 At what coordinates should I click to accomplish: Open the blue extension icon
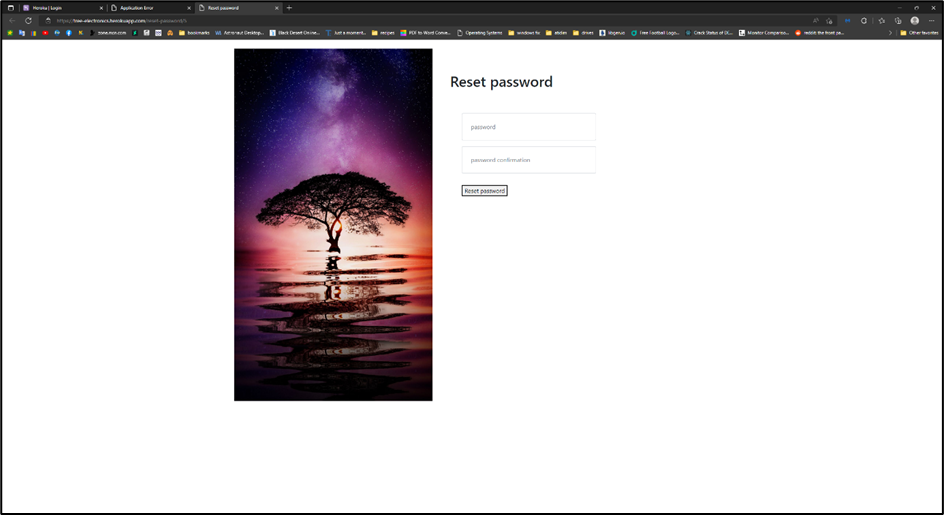pos(848,20)
